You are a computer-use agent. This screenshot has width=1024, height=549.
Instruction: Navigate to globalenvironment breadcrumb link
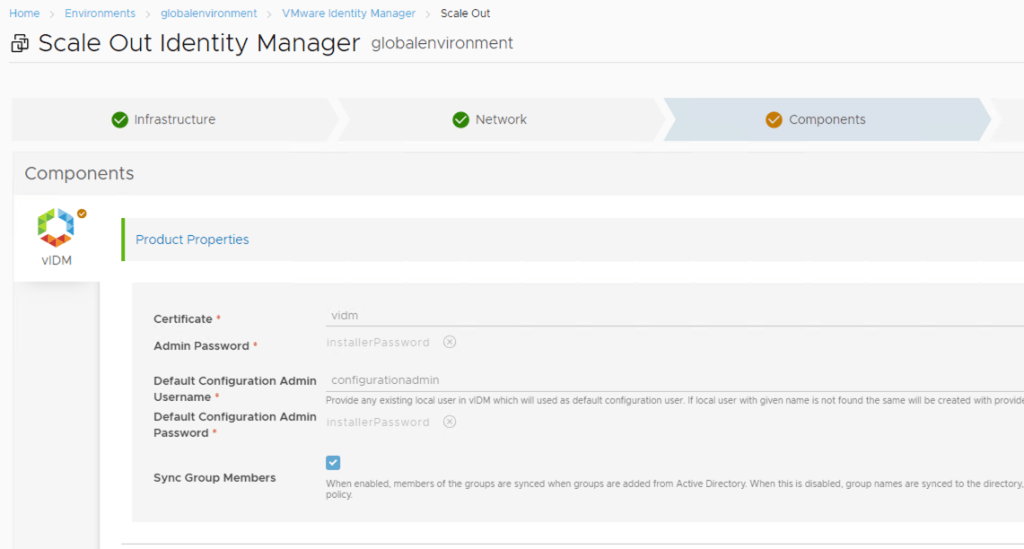pos(208,14)
